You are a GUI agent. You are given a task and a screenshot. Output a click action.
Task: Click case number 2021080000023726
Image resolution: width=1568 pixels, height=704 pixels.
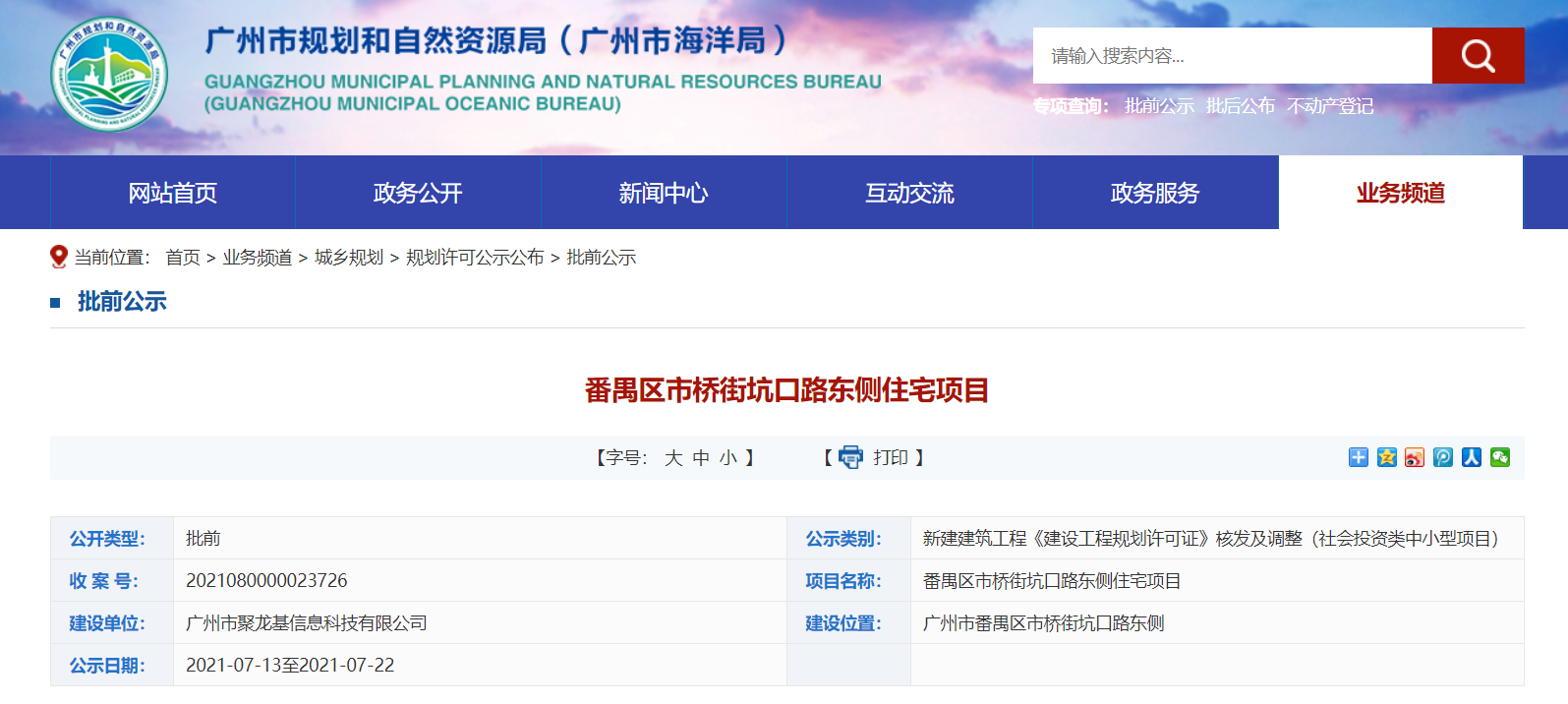point(266,581)
